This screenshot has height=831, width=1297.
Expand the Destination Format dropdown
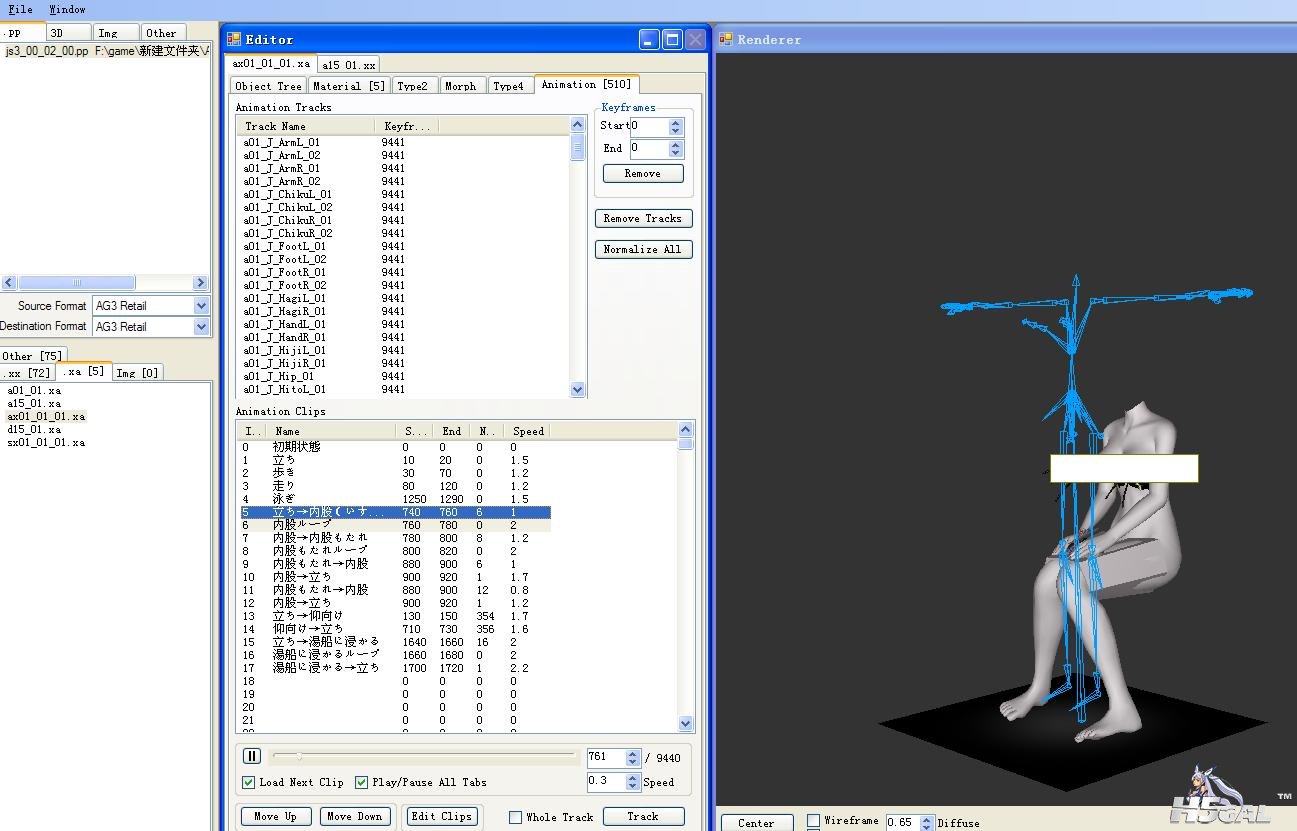pyautogui.click(x=201, y=327)
